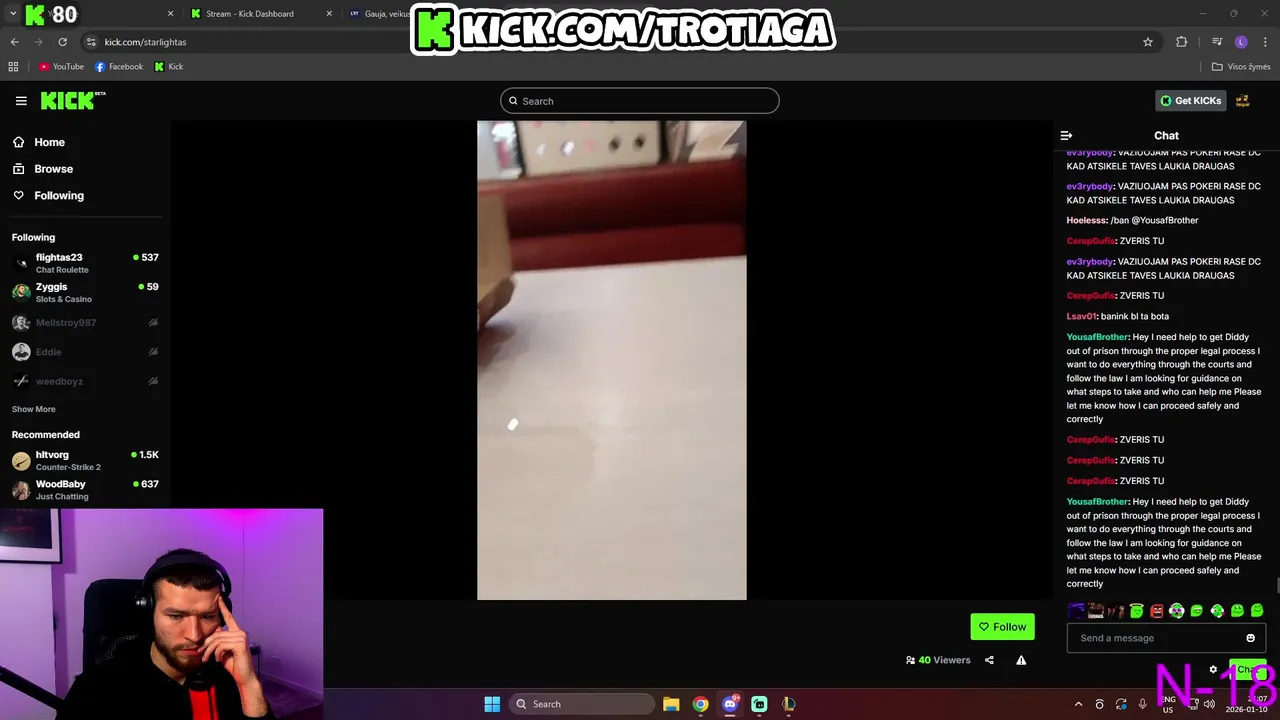Image resolution: width=1280 pixels, height=720 pixels.
Task: Click the taskbar Search box
Action: tap(582, 704)
